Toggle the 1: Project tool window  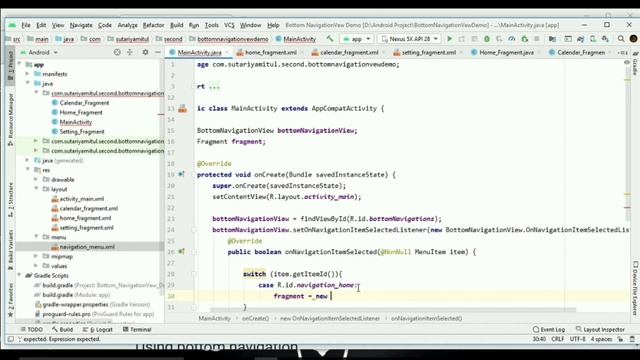11,65
